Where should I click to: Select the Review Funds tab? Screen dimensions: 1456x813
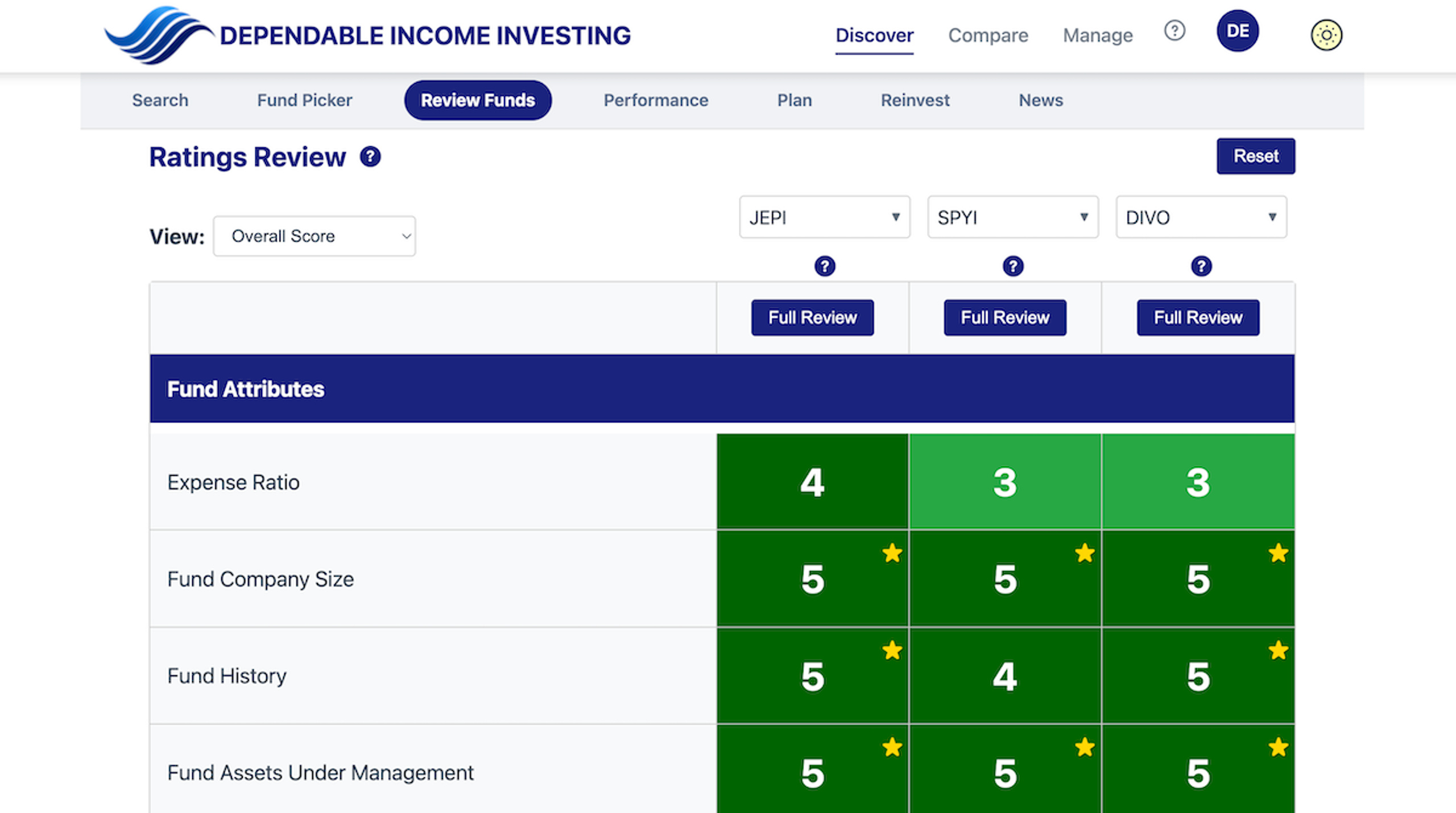tap(478, 100)
